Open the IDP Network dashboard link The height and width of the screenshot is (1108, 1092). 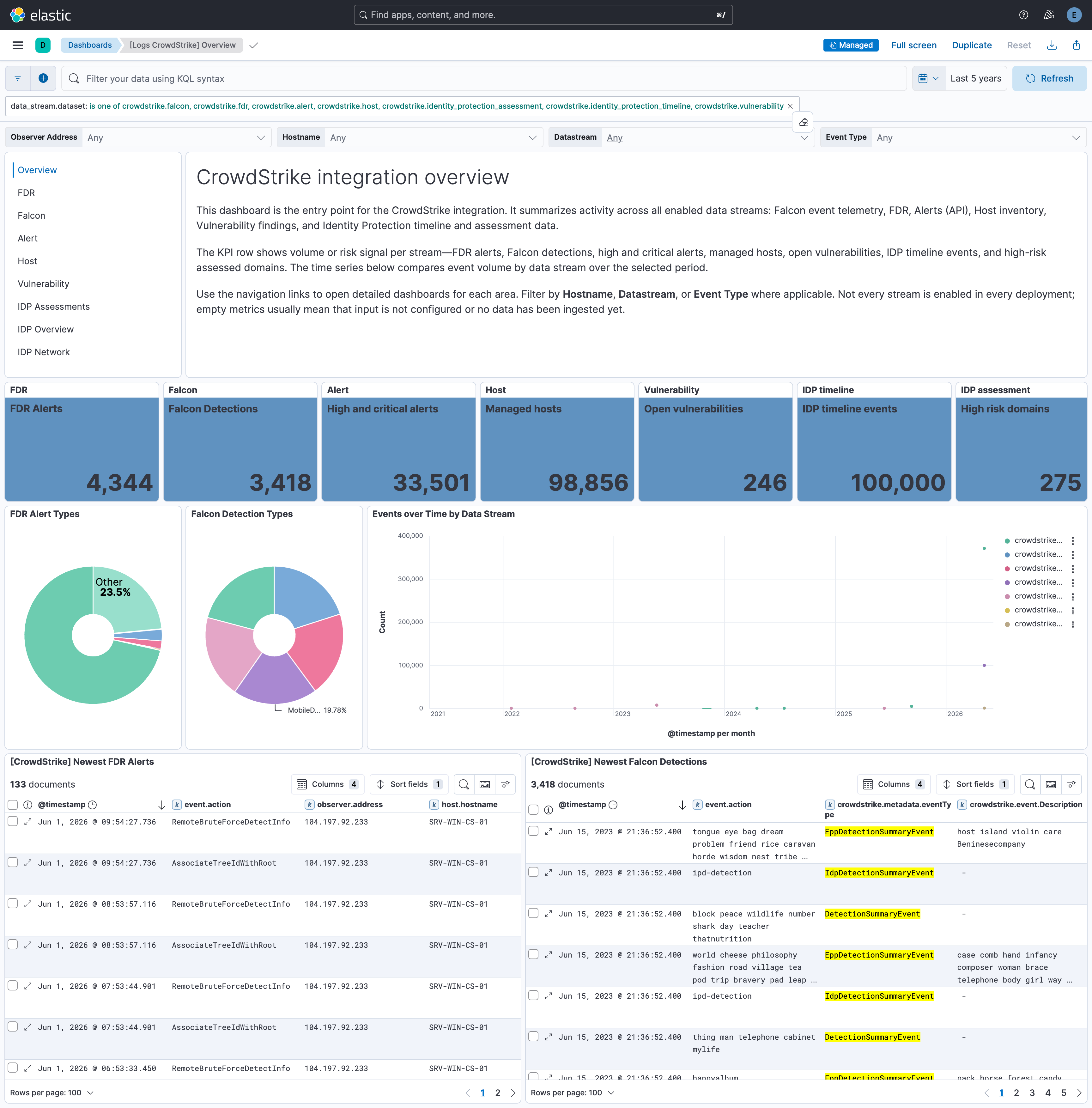coord(44,352)
